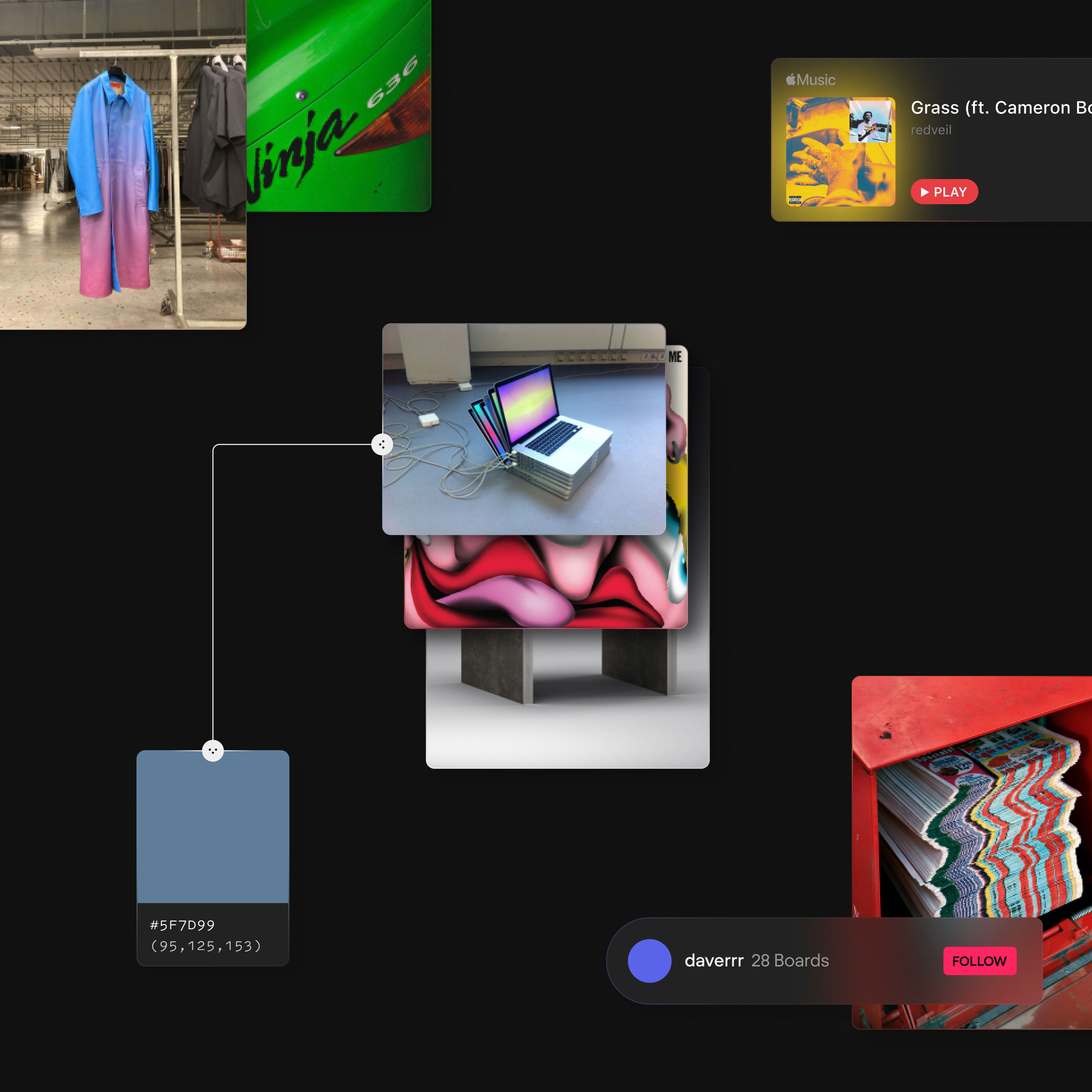The image size is (1092, 1092).
Task: Click the #5F7D99 hex code text
Action: [182, 925]
